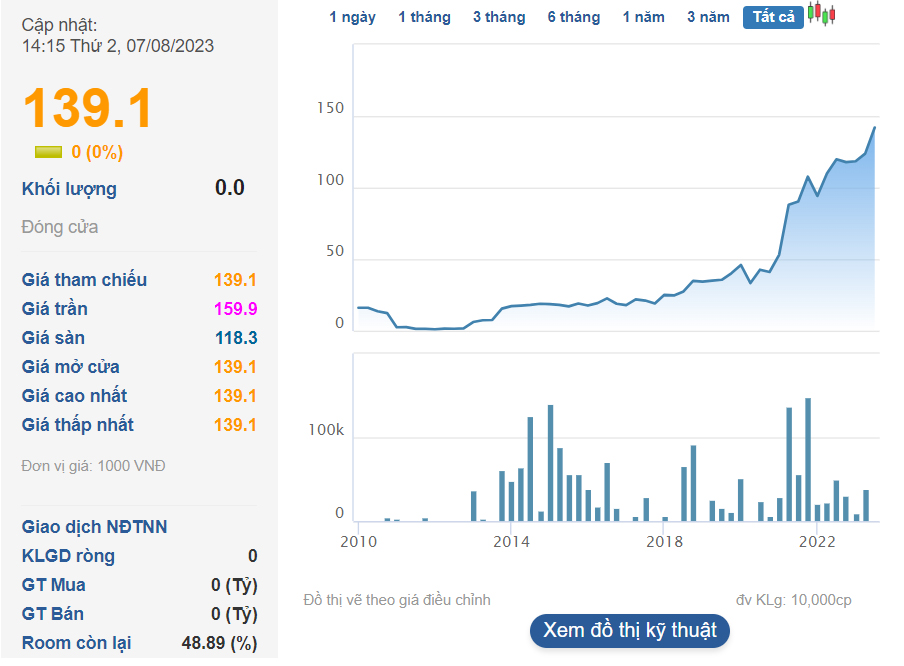The width and height of the screenshot is (904, 666).
Task: Switch to the 6 tháng range
Action: coord(574,17)
